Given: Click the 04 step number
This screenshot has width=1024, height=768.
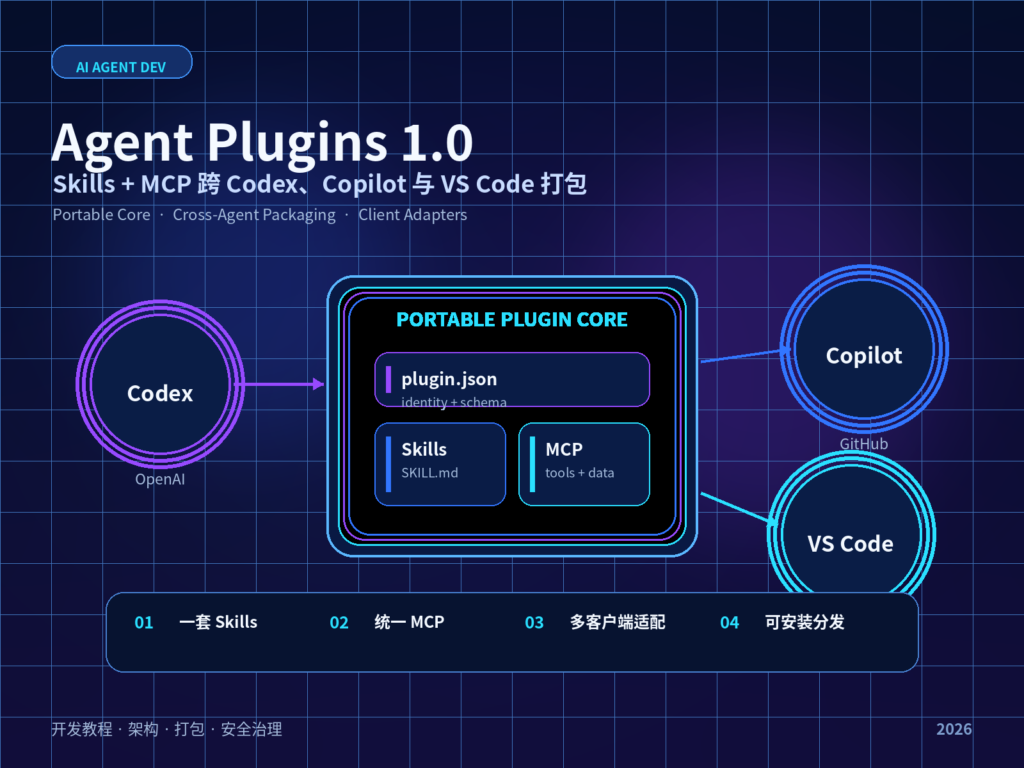Looking at the screenshot, I should tap(729, 622).
